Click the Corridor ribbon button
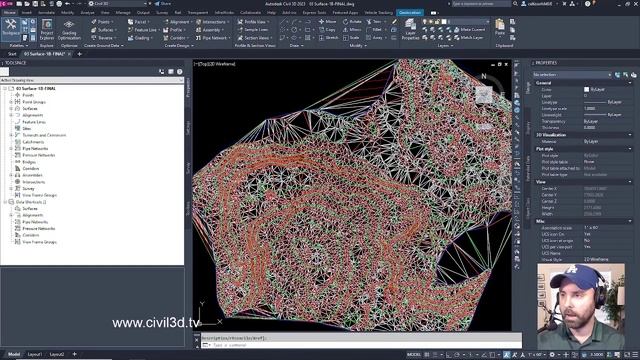The width and height of the screenshot is (640, 360). pyautogui.click(x=175, y=38)
